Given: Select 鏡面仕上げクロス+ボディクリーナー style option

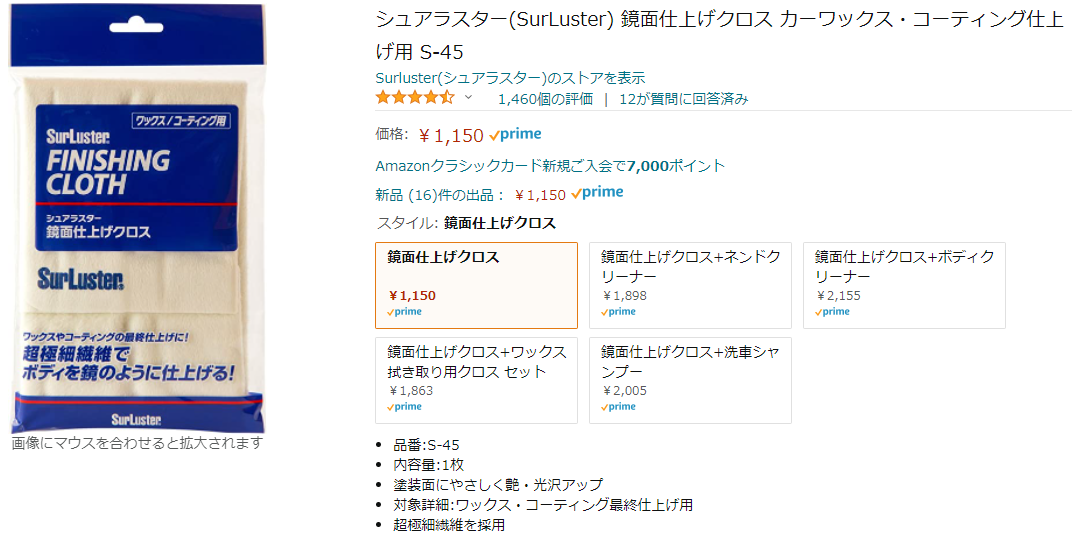Looking at the screenshot, I should point(904,285).
